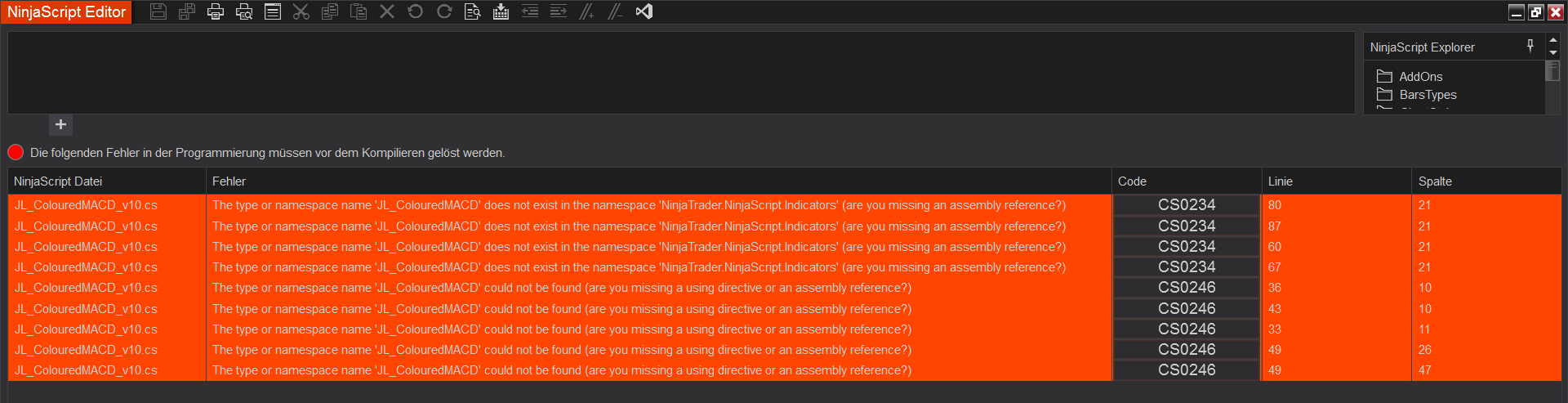
Task: Sort by NinjaScript Datei column header
Action: tap(107, 181)
